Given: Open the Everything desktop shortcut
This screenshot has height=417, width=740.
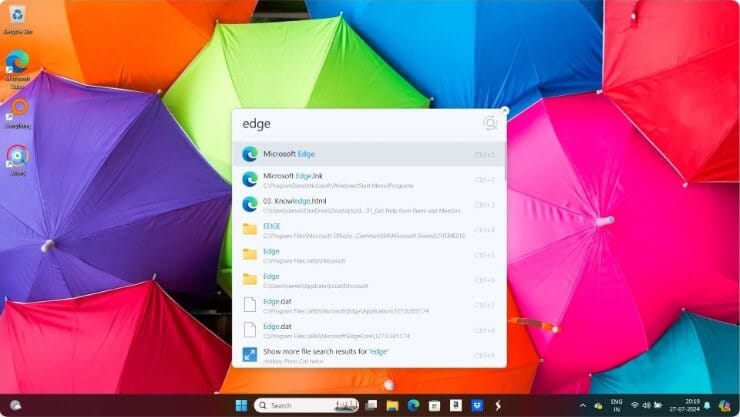Looking at the screenshot, I should click(x=18, y=114).
